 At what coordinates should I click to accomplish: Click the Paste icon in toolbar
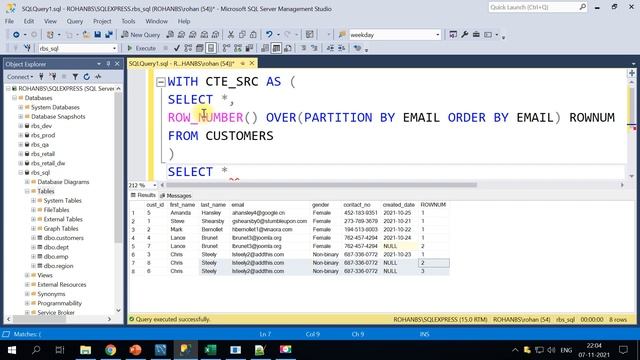253,35
